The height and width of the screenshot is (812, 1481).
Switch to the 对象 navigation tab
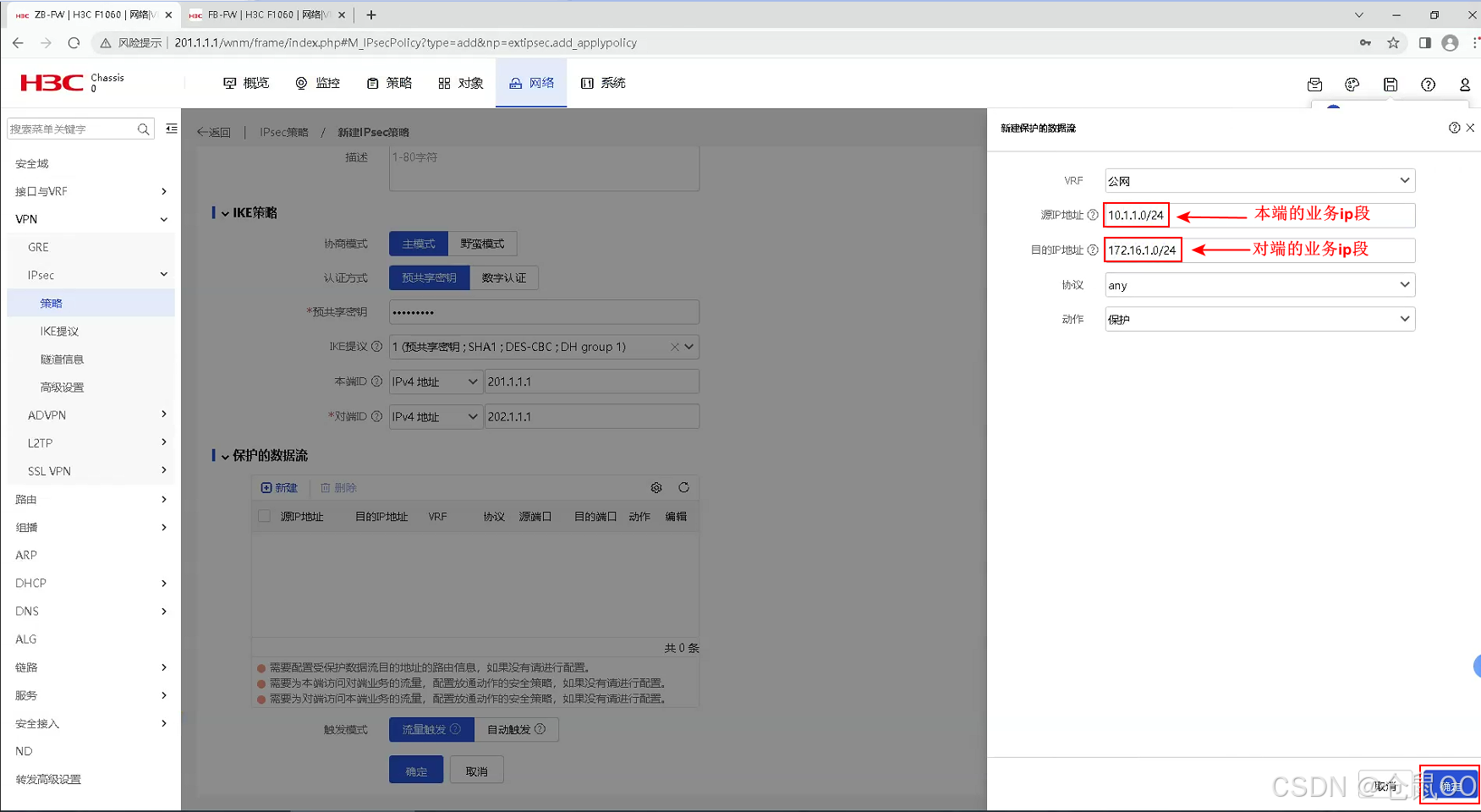click(x=459, y=83)
